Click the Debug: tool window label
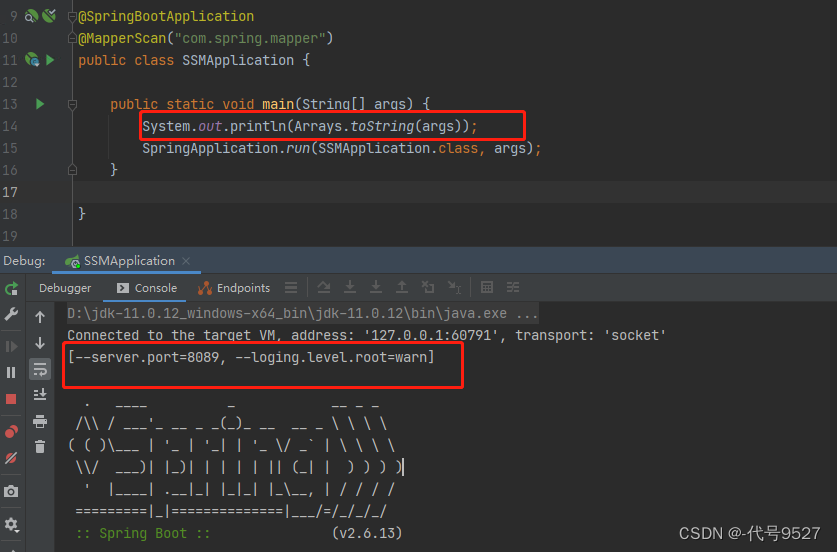Screen dimensions: 837x552 pos(24,261)
